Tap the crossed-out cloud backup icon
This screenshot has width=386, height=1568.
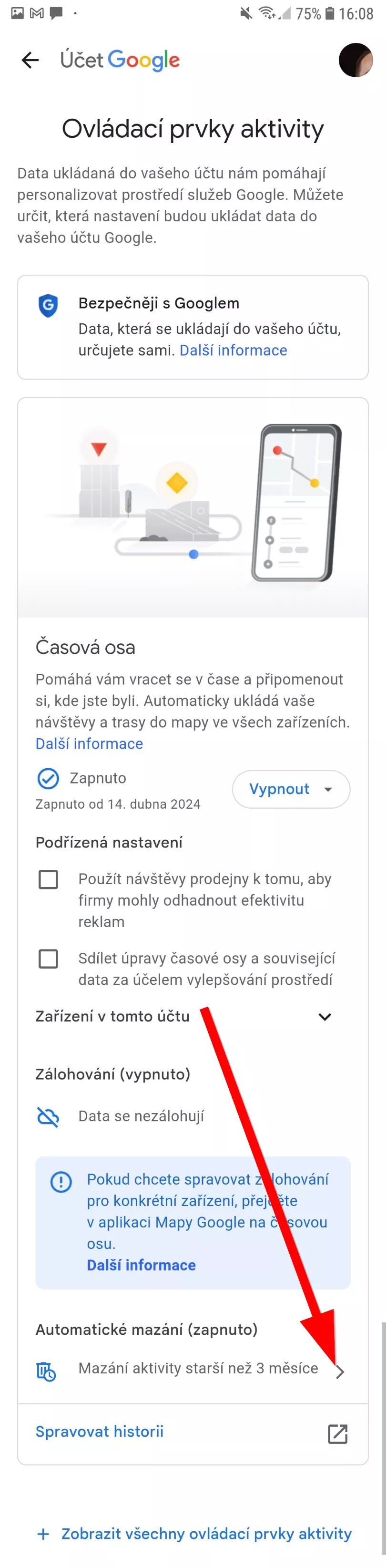[x=48, y=1116]
